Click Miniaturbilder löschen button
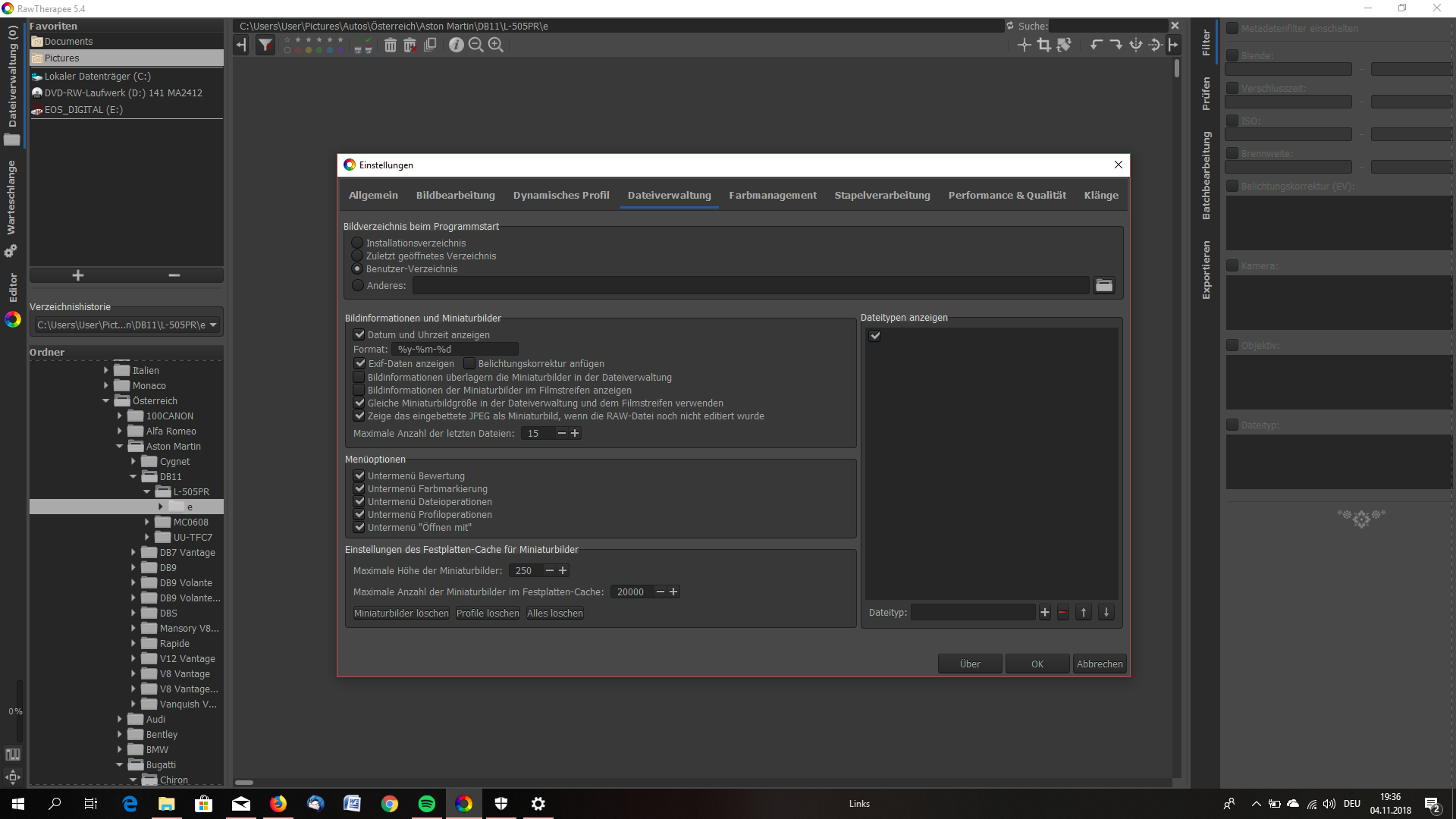This screenshot has width=1456, height=819. (401, 613)
